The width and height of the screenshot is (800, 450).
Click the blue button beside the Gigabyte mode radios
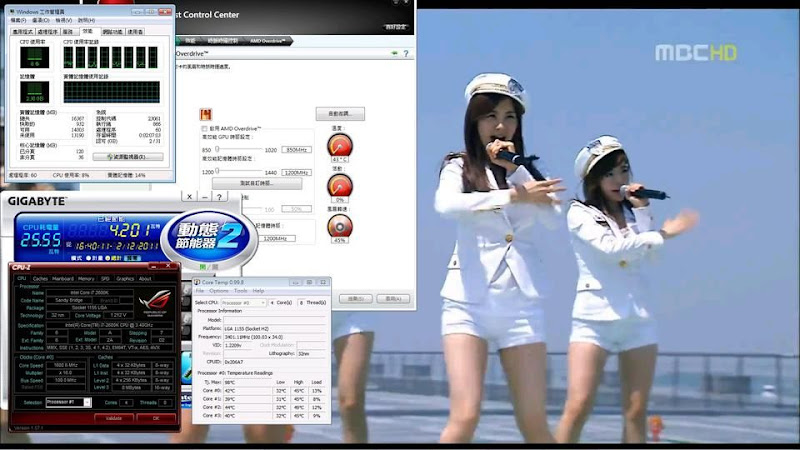tap(132, 258)
